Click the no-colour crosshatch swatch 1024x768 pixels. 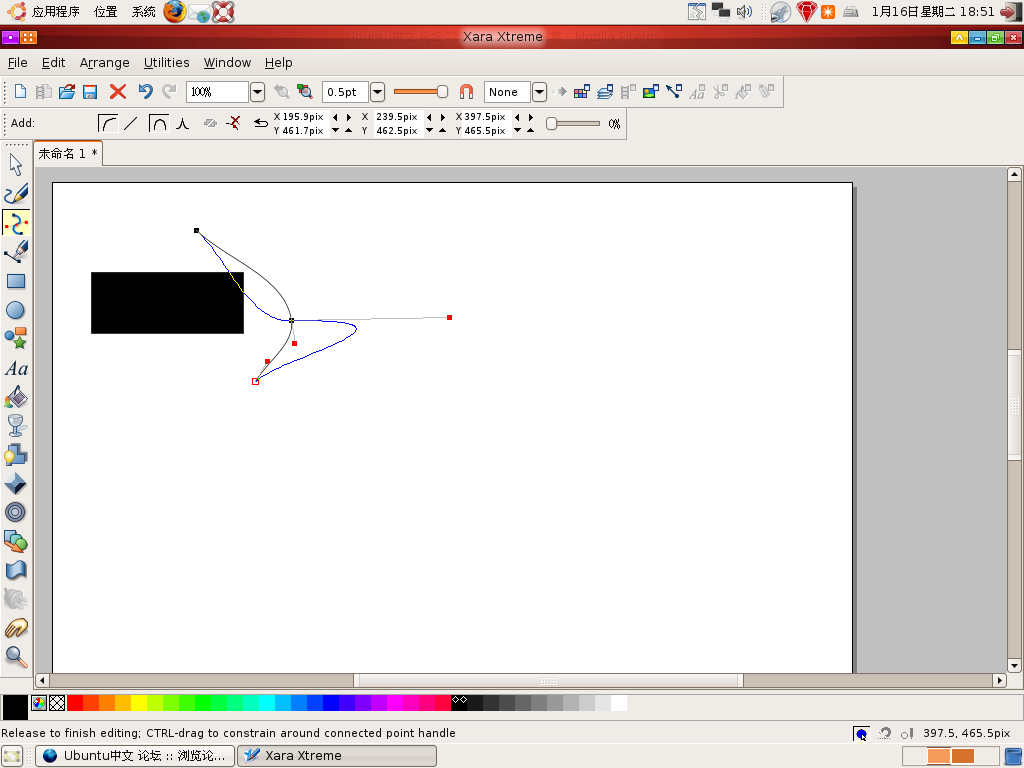coord(57,703)
